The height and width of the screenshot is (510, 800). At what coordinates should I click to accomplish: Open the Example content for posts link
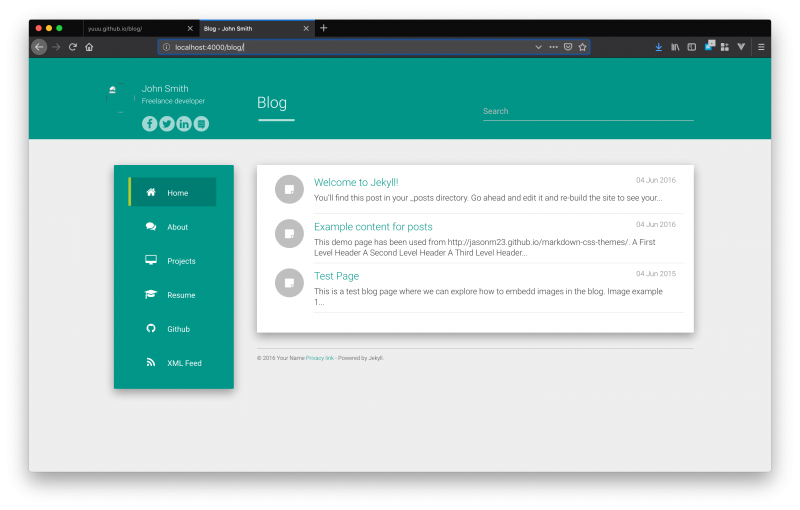[373, 227]
